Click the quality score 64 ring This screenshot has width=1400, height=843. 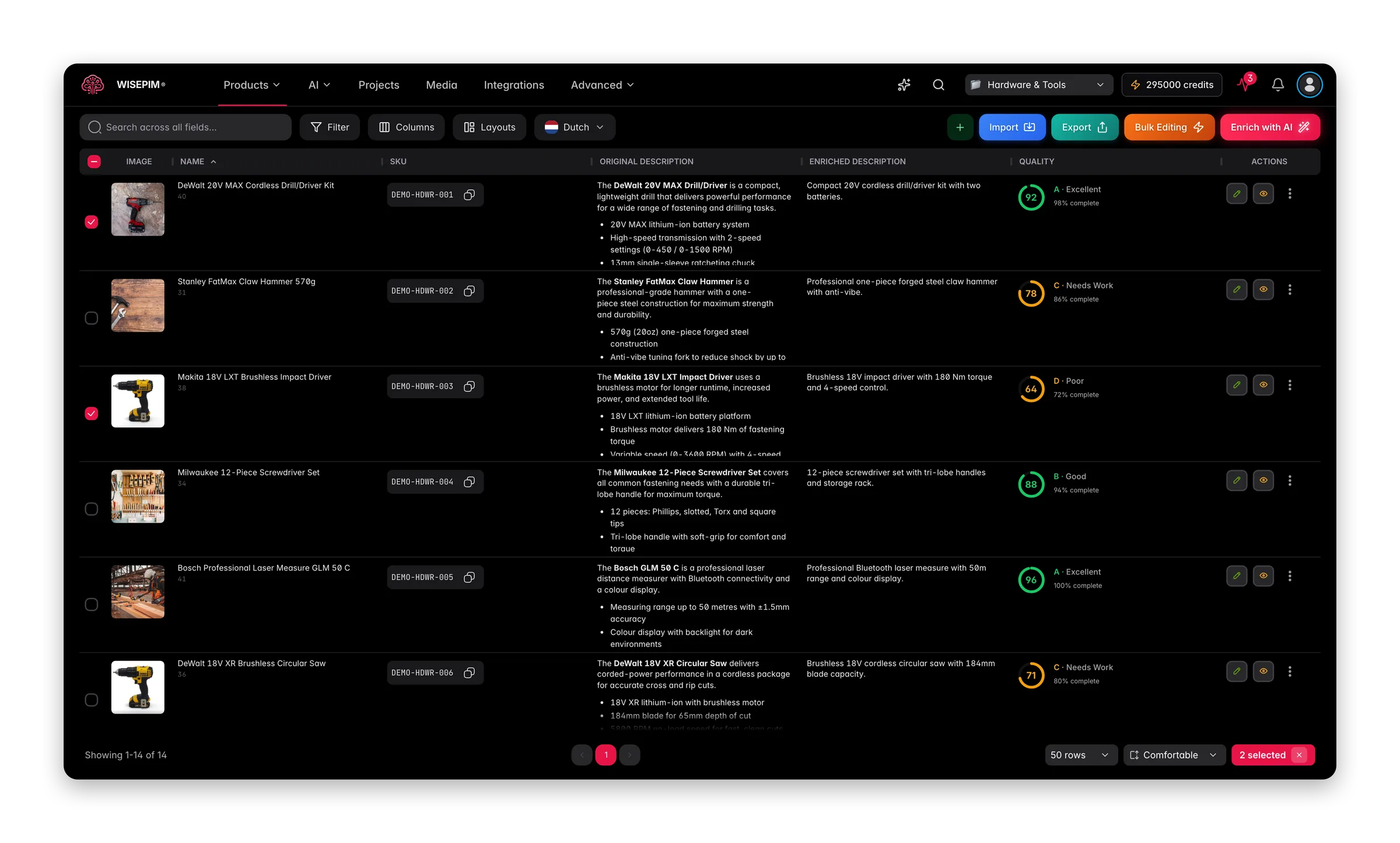[x=1031, y=389]
